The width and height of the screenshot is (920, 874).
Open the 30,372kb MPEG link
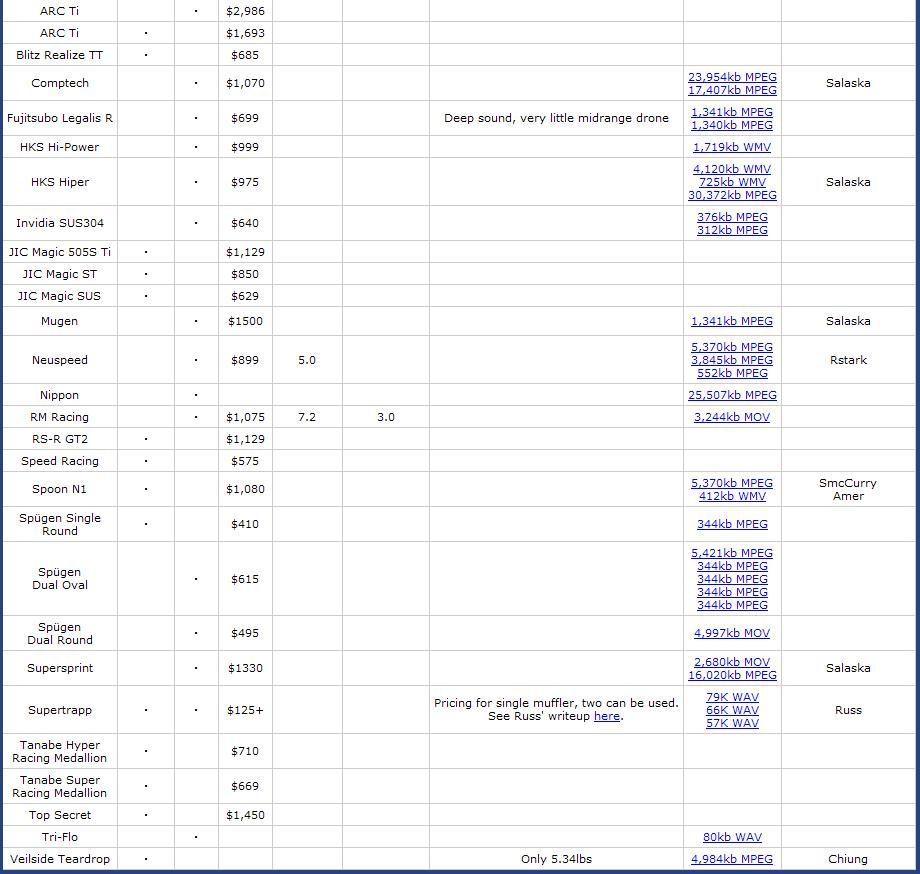[x=732, y=195]
